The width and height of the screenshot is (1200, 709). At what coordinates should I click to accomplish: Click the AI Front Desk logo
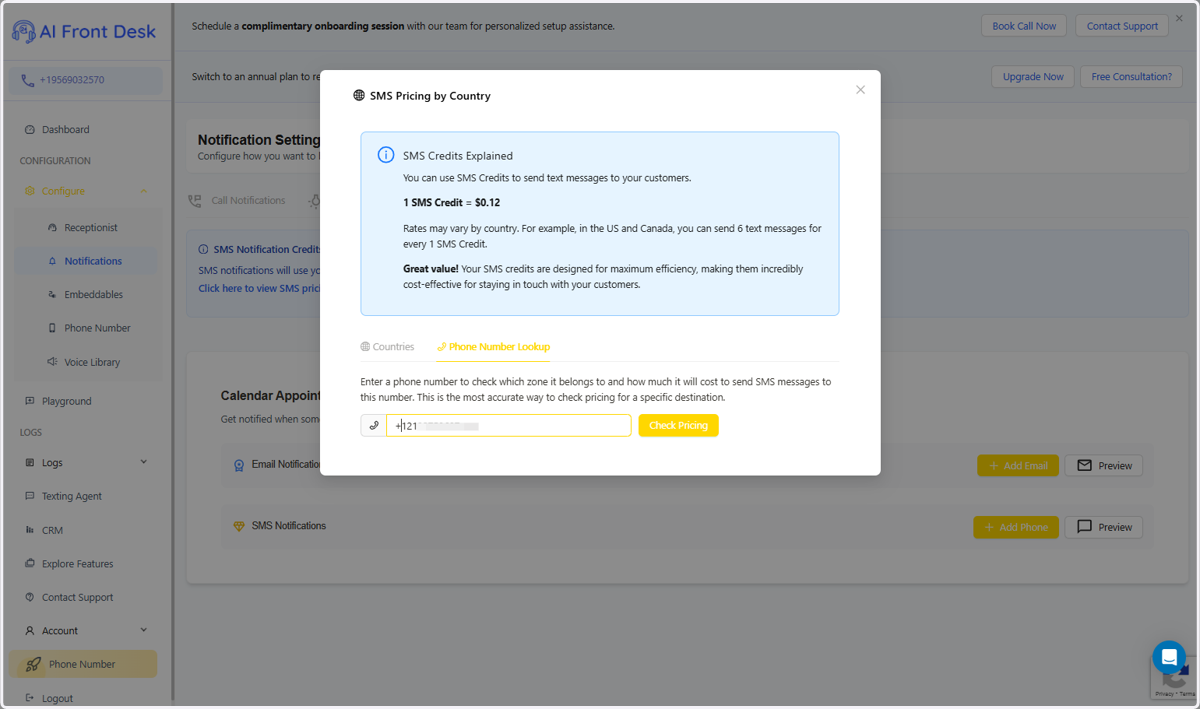(x=84, y=32)
